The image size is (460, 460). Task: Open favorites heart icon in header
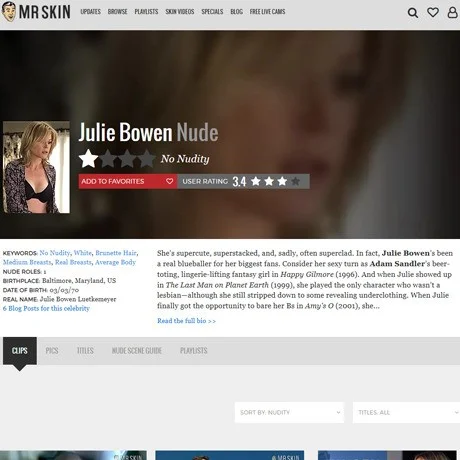(433, 12)
